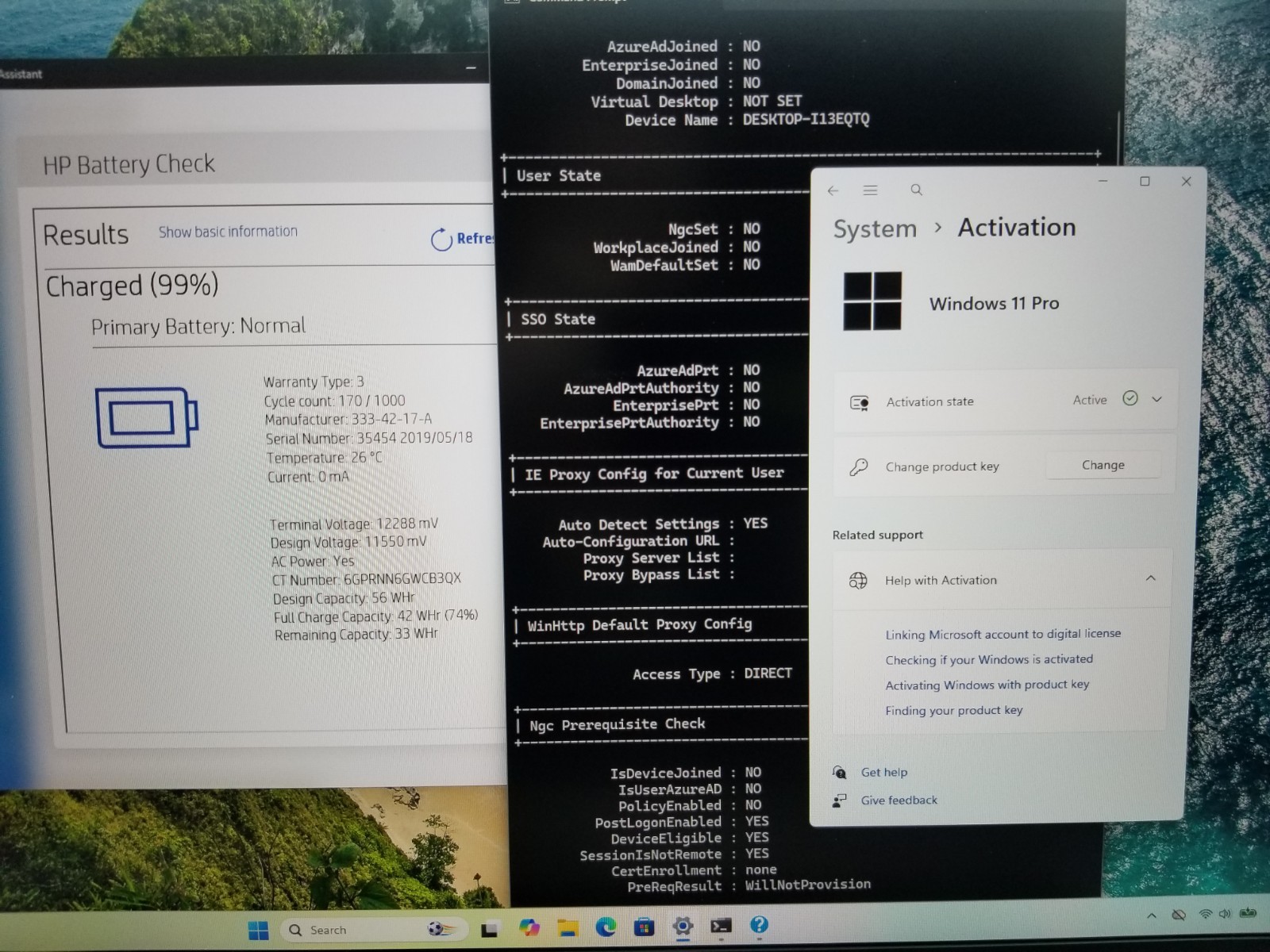Click the Command Prompt vertical scrollbar
Screen dimensions: 1270x952
pos(1118,137)
